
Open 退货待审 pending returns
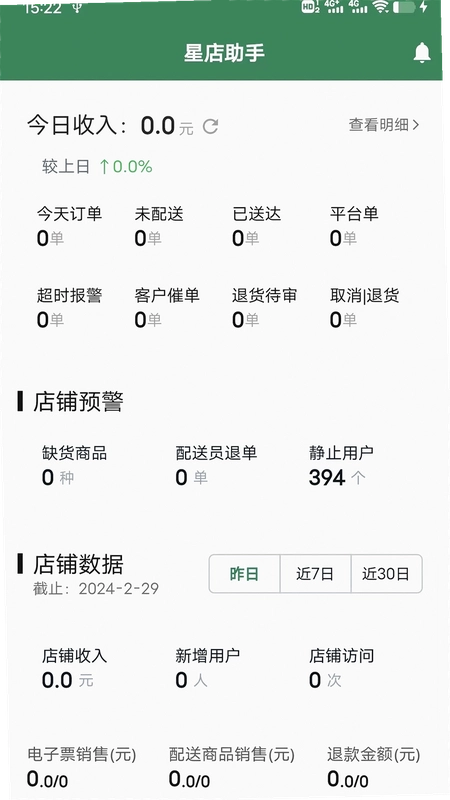[264, 307]
